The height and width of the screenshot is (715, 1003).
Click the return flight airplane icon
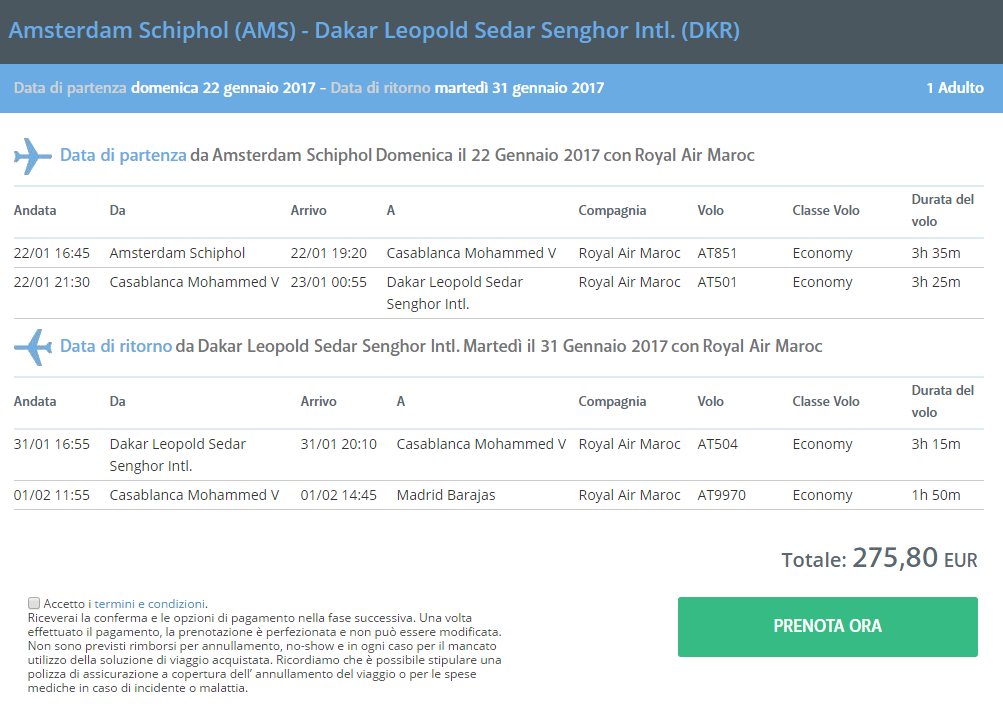tap(33, 347)
